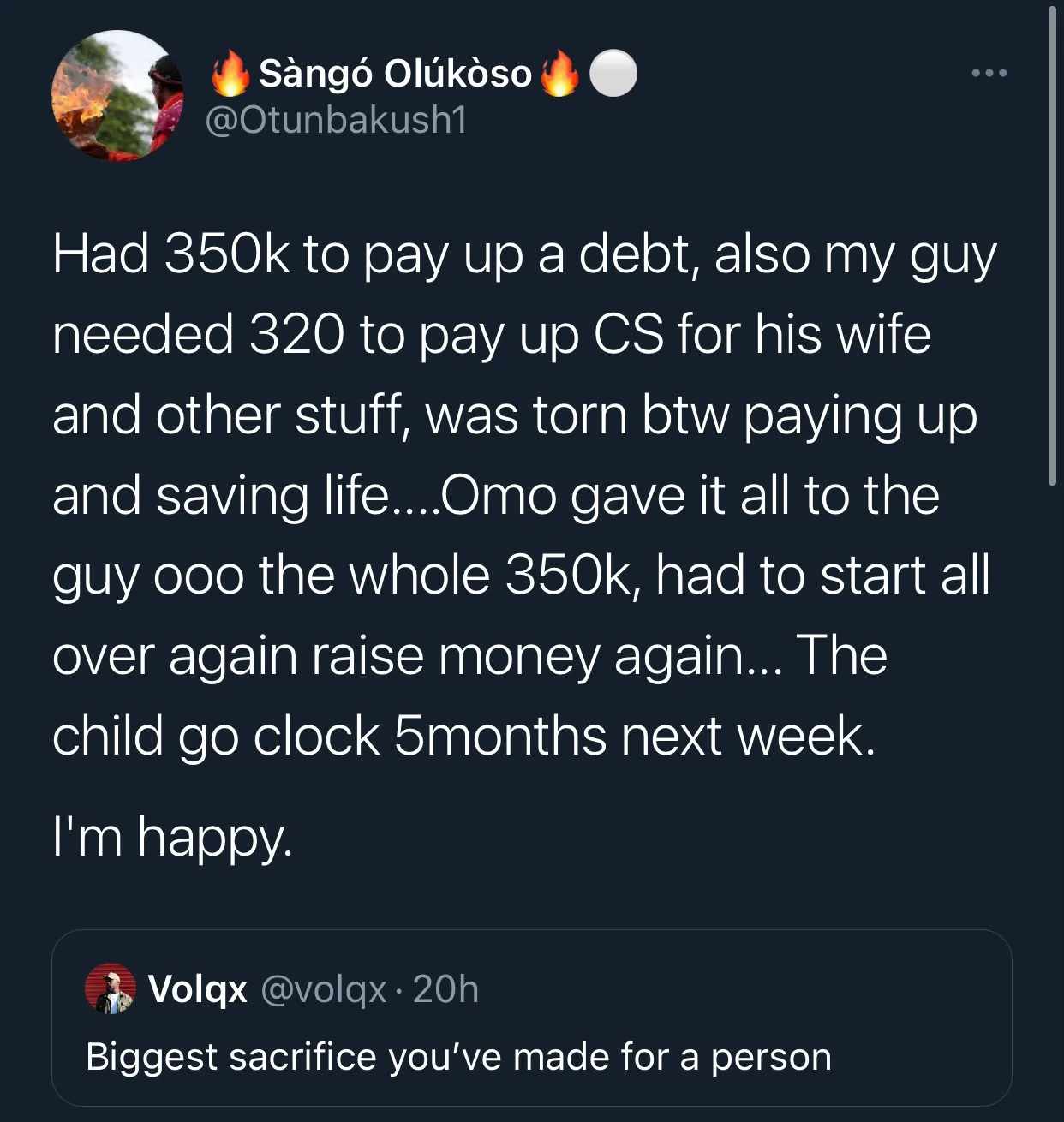Click the line 'over again raise money again'
The height and width of the screenshot is (1122, 1064).
[x=469, y=656]
